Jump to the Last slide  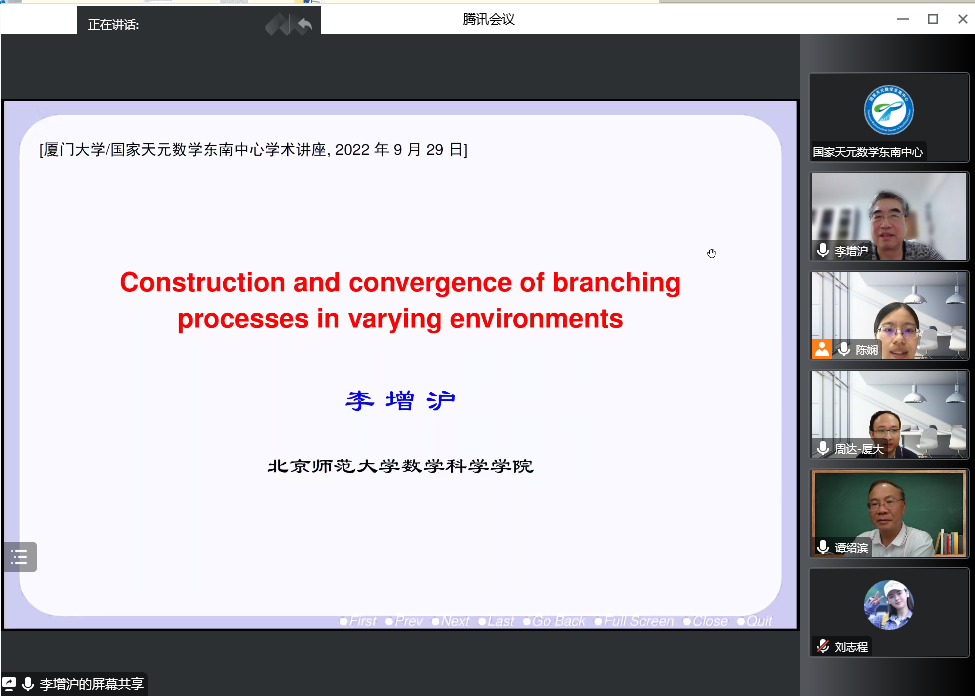point(498,621)
